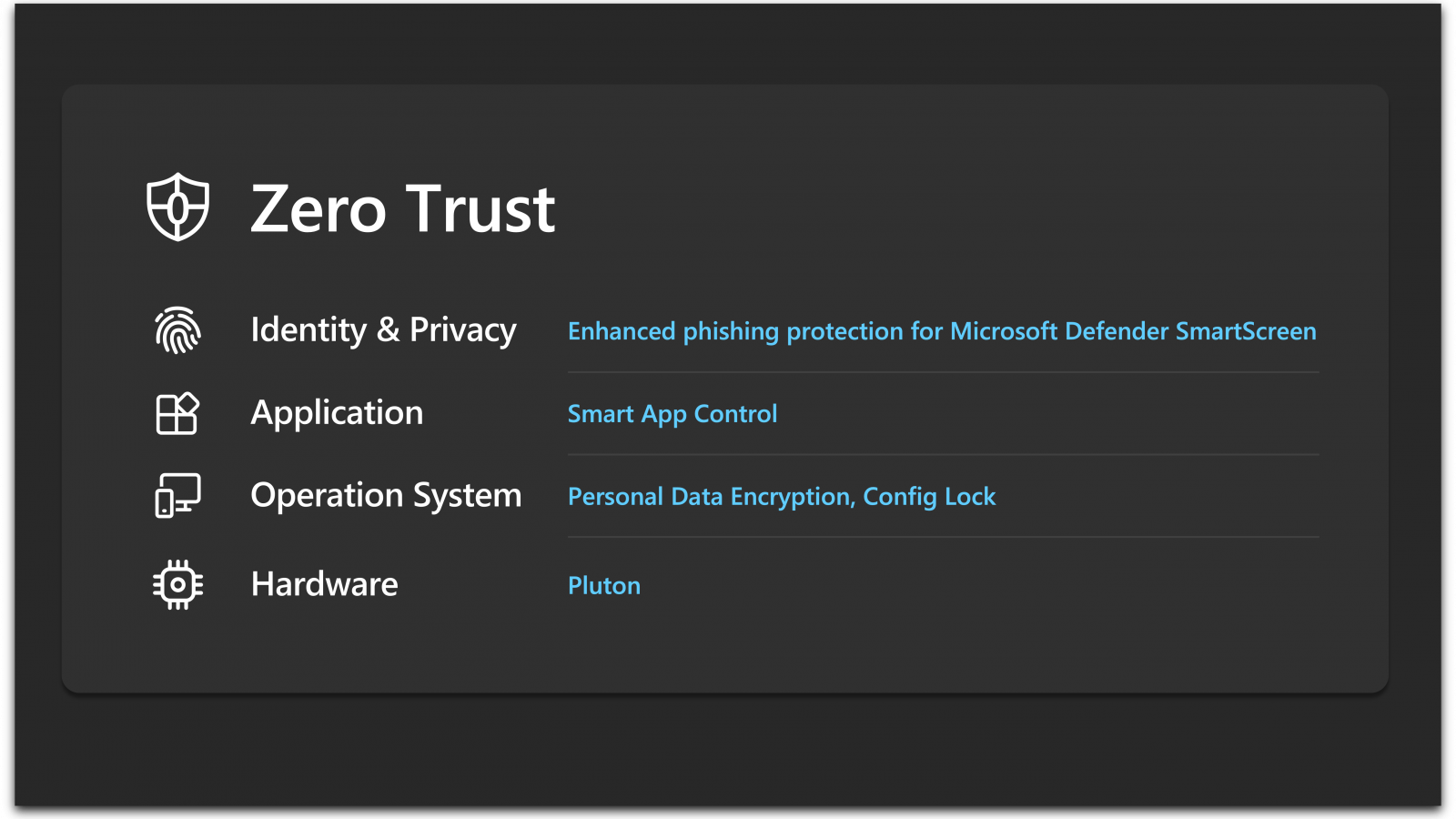The width and height of the screenshot is (1456, 819).
Task: Click the Zero Trust heading
Action: tap(402, 209)
